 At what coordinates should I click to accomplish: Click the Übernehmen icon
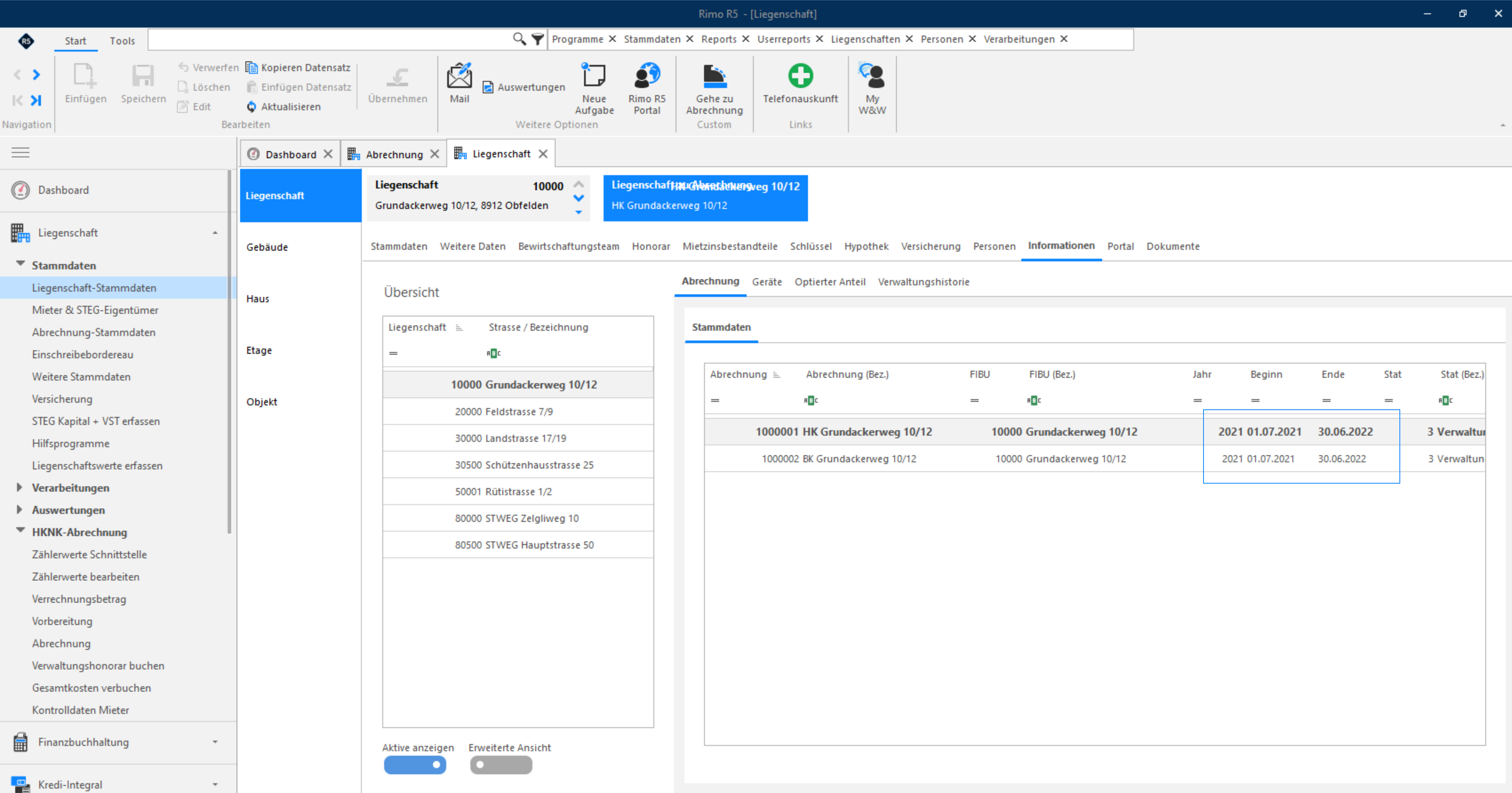pos(397,77)
